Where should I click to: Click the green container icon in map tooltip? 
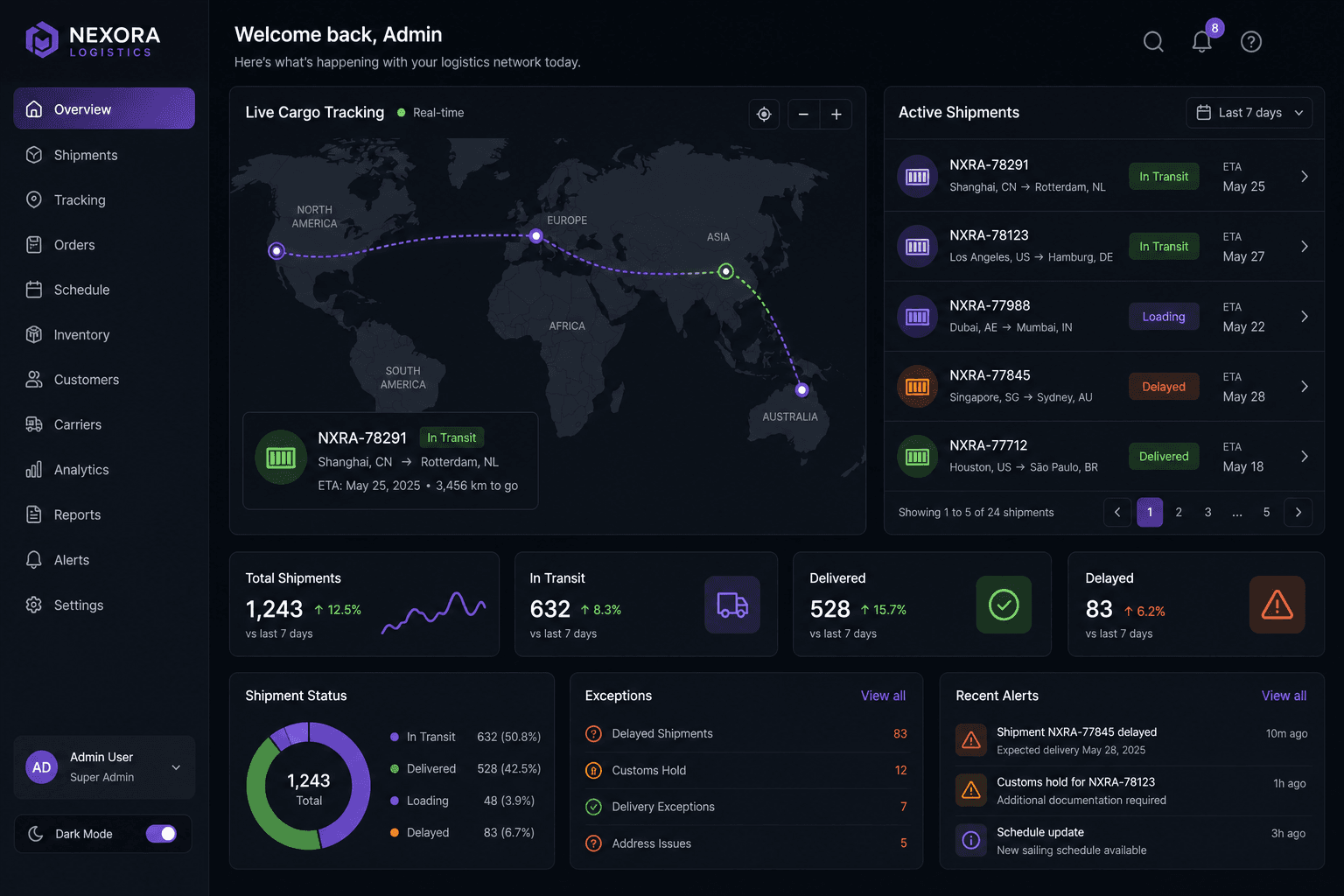coord(281,458)
